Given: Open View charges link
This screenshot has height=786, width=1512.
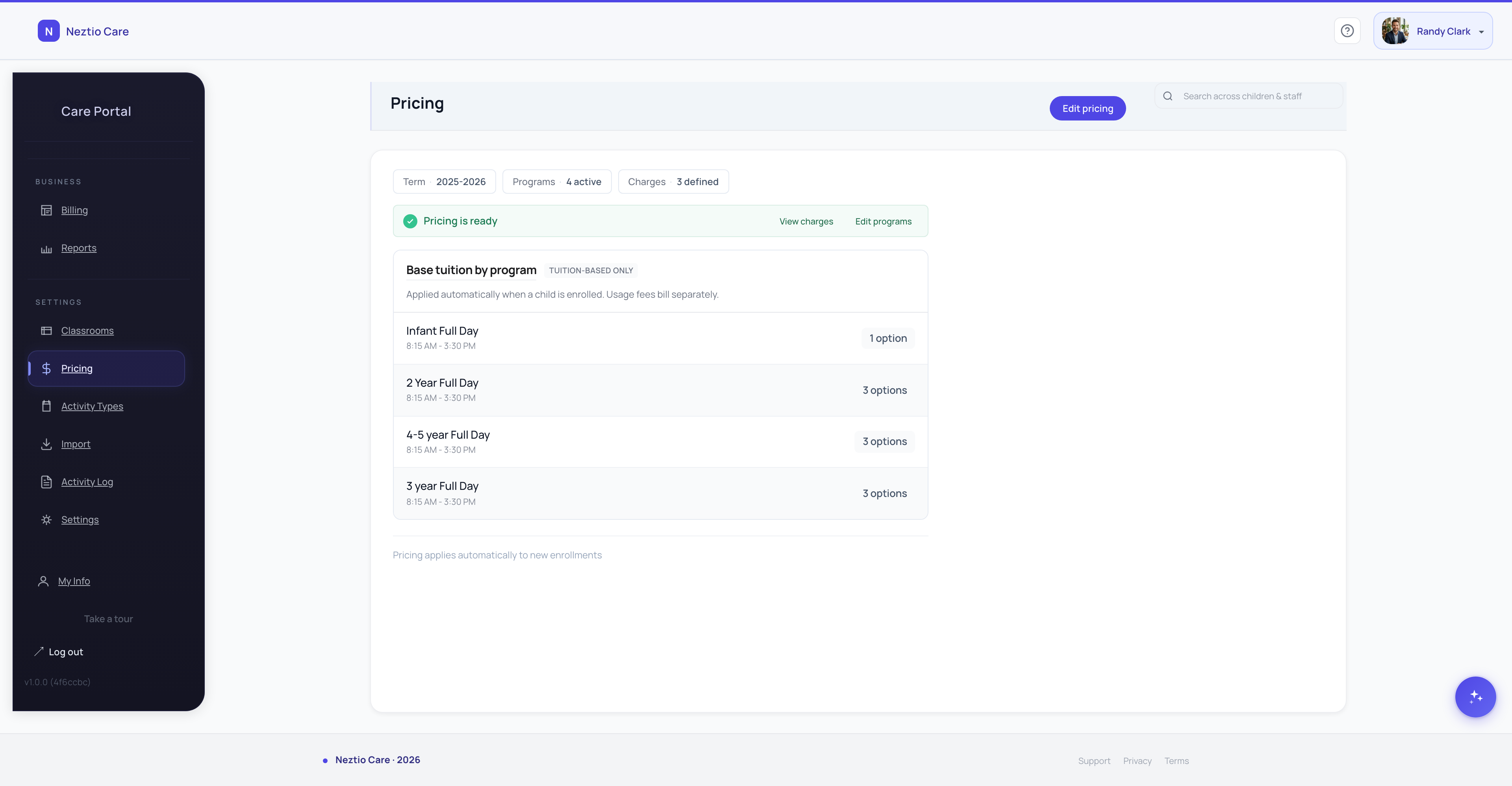Looking at the screenshot, I should point(806,221).
